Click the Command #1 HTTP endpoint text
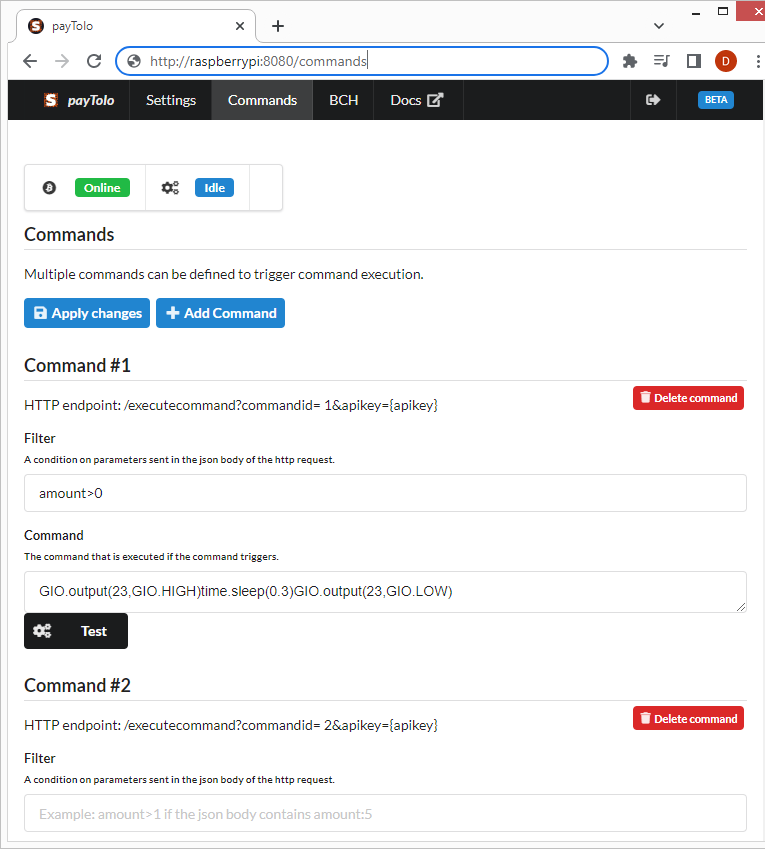This screenshot has height=849, width=765. [x=231, y=406]
